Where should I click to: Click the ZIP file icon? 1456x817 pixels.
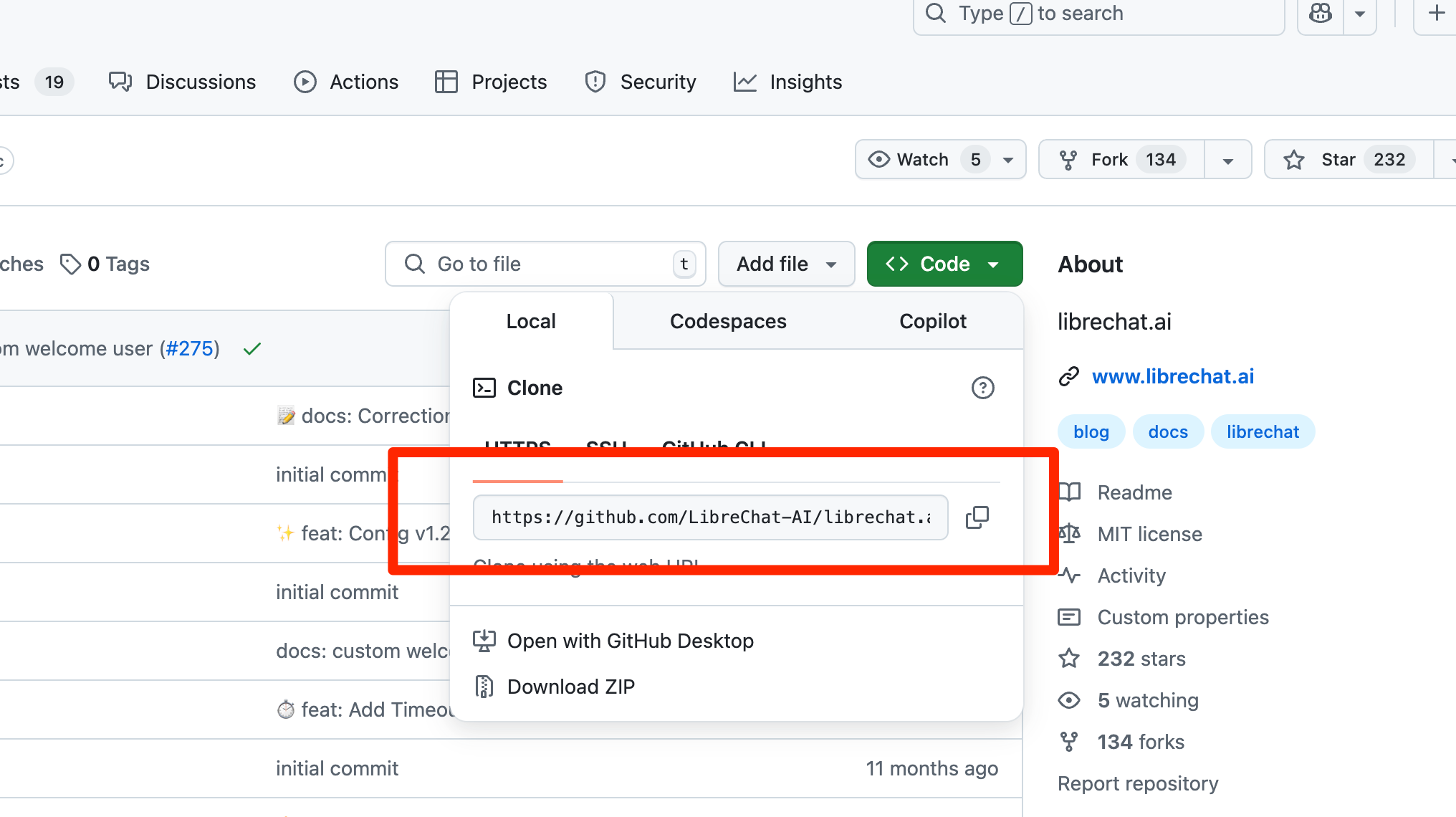484,687
